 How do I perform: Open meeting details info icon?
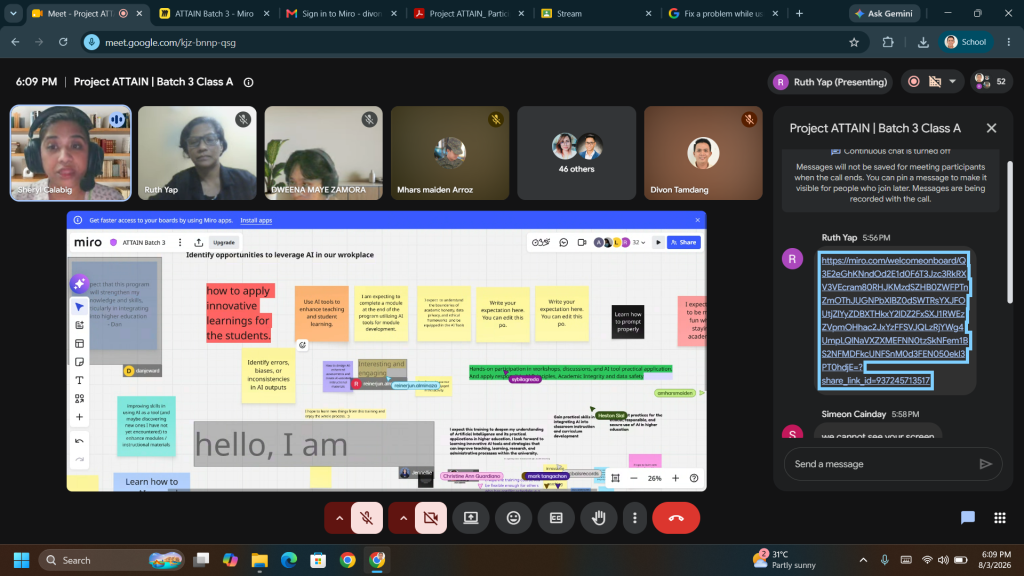248,82
